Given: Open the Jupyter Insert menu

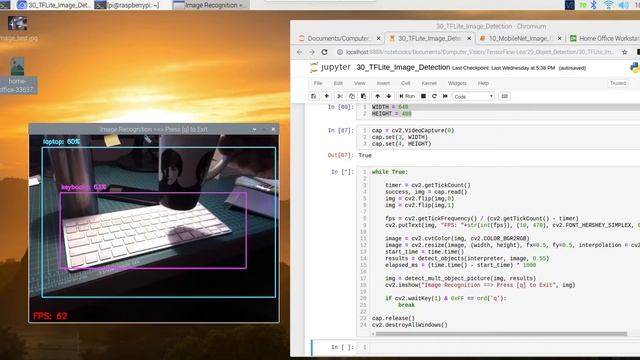Looking at the screenshot, I should click(383, 83).
